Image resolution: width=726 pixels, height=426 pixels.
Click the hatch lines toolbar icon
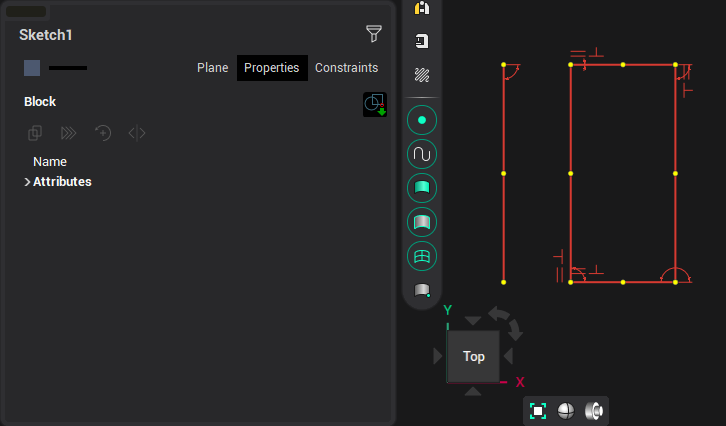point(422,75)
